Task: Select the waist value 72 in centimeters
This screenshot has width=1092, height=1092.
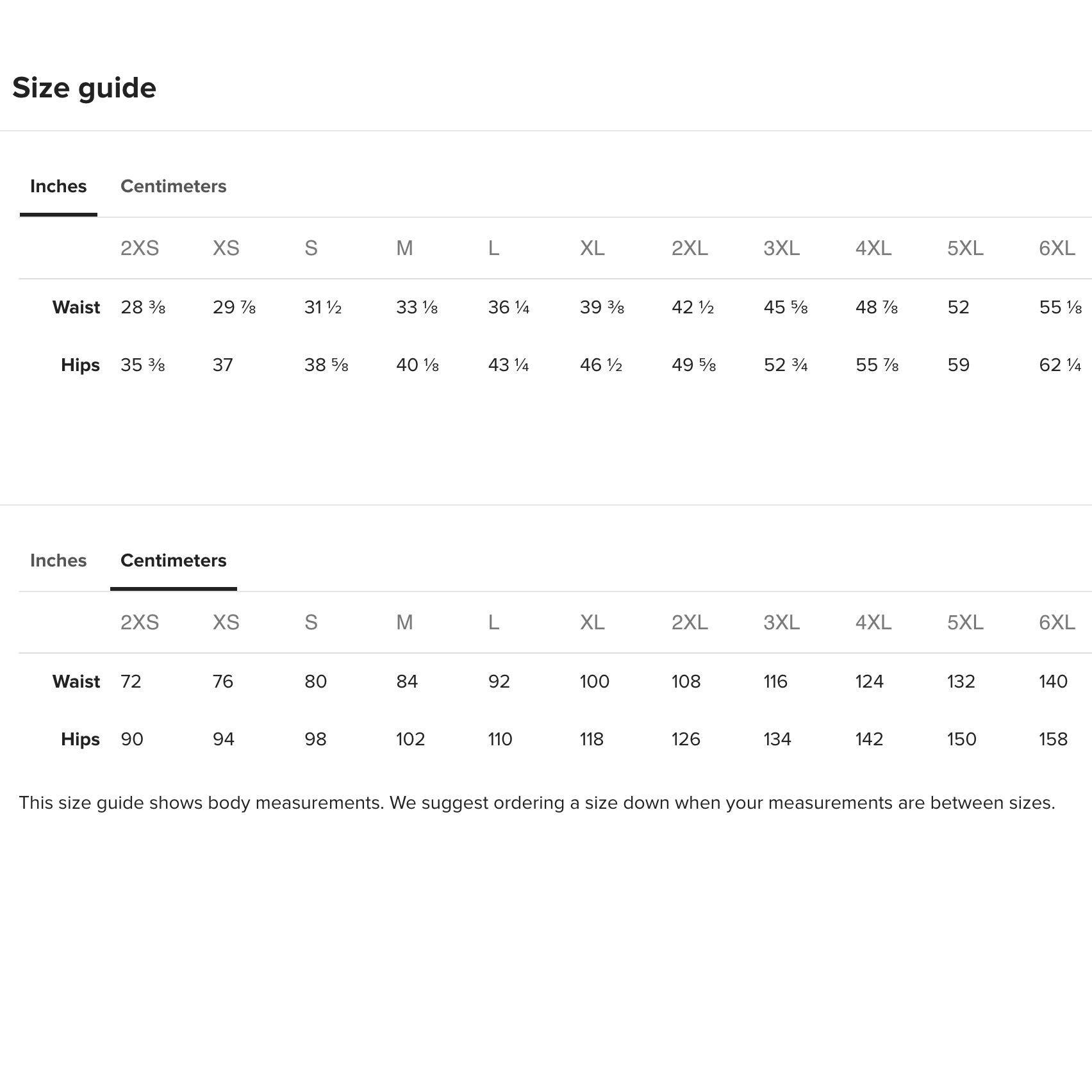Action: [x=131, y=681]
